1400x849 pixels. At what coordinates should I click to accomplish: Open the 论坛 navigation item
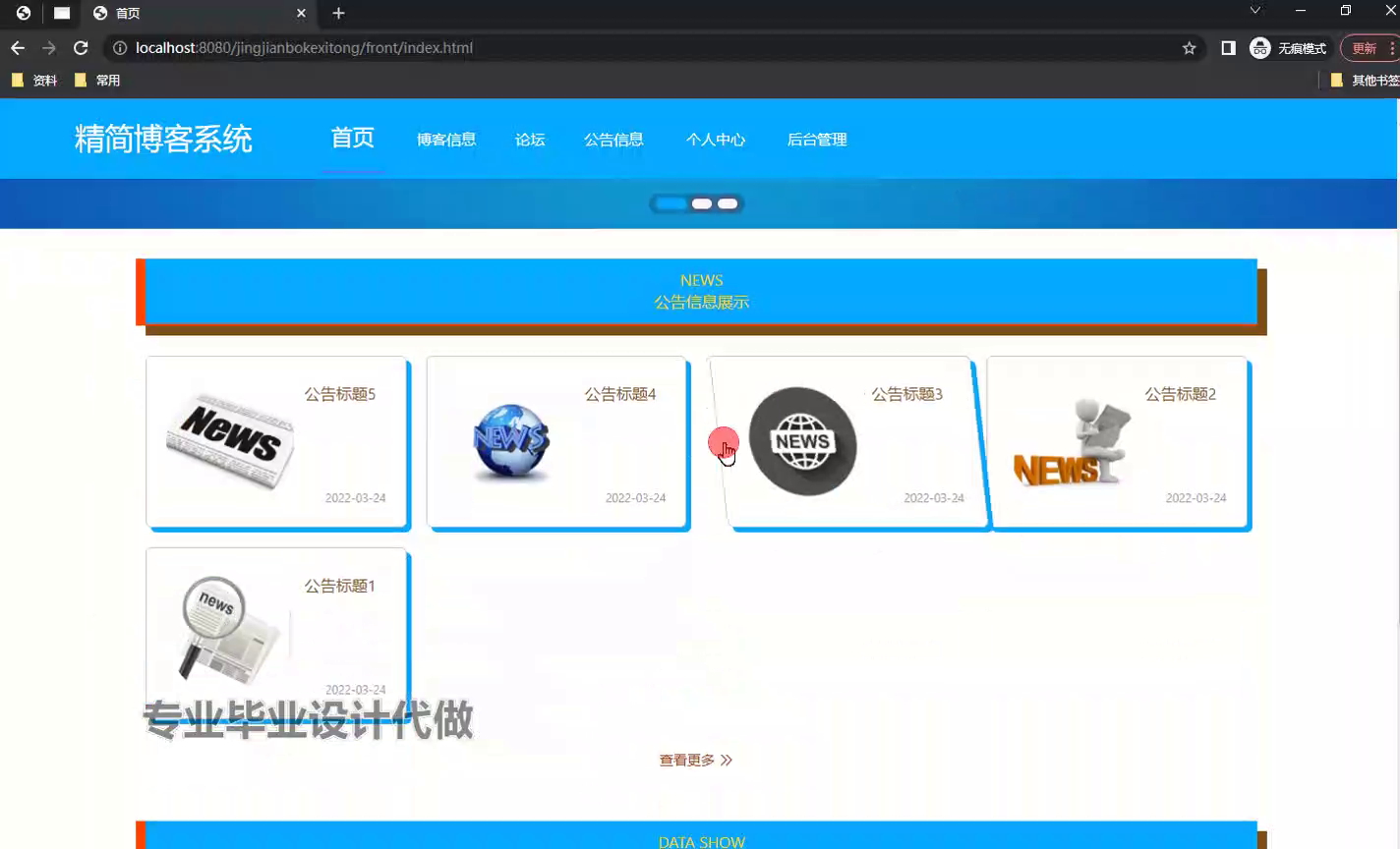530,140
